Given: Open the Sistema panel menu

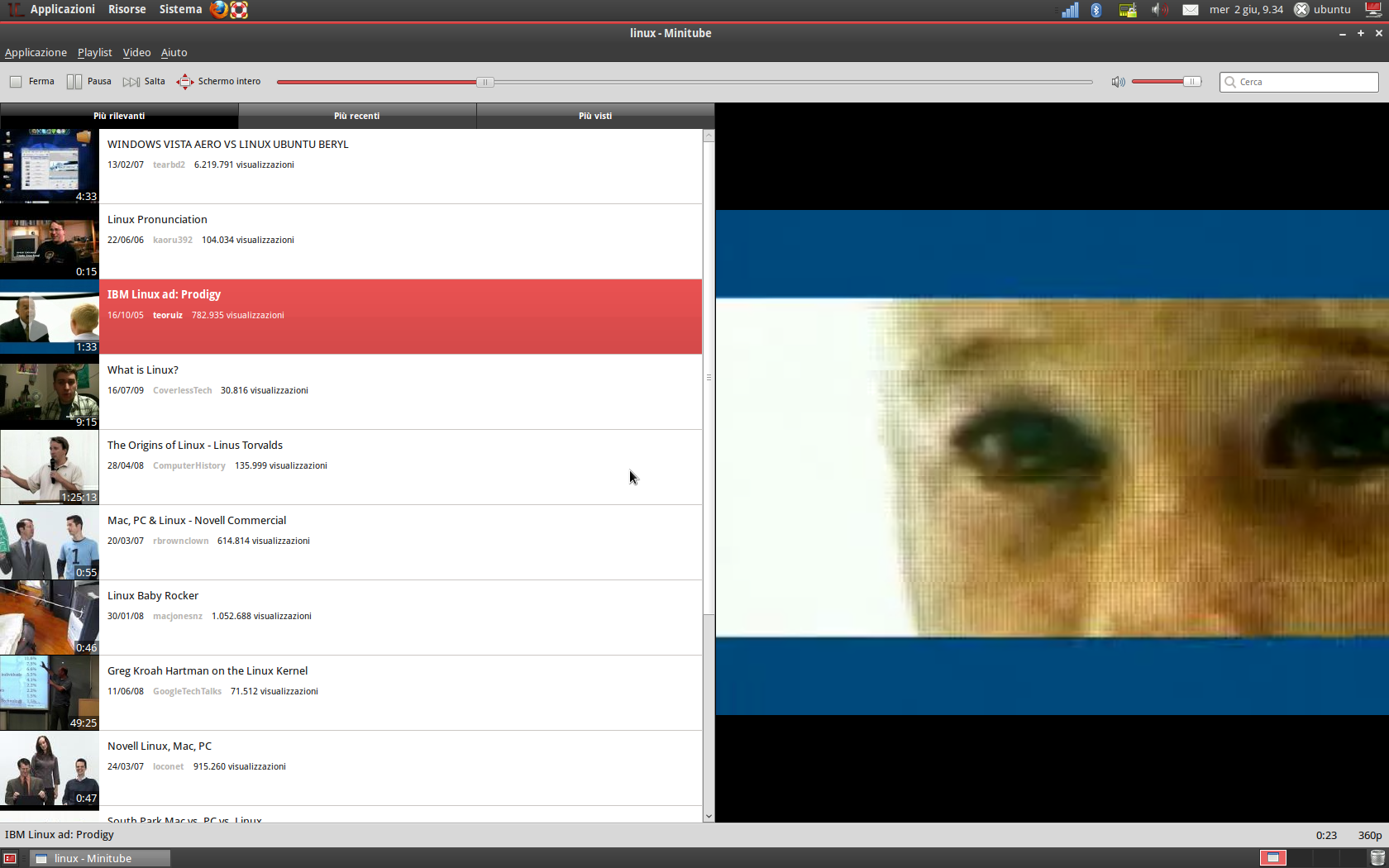Looking at the screenshot, I should tap(180, 9).
